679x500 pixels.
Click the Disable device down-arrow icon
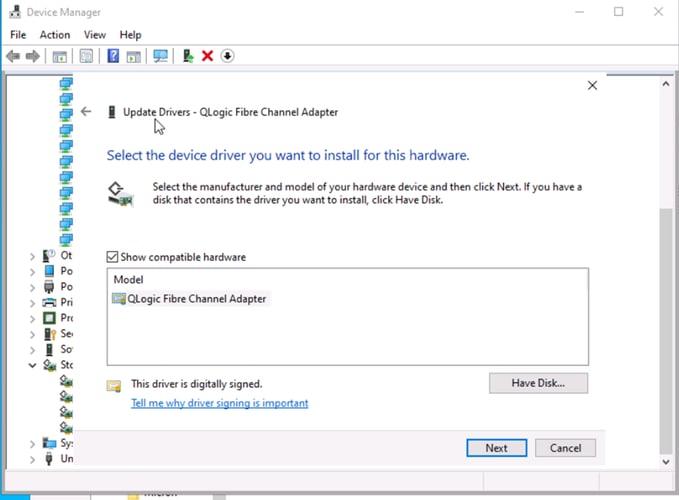point(227,56)
